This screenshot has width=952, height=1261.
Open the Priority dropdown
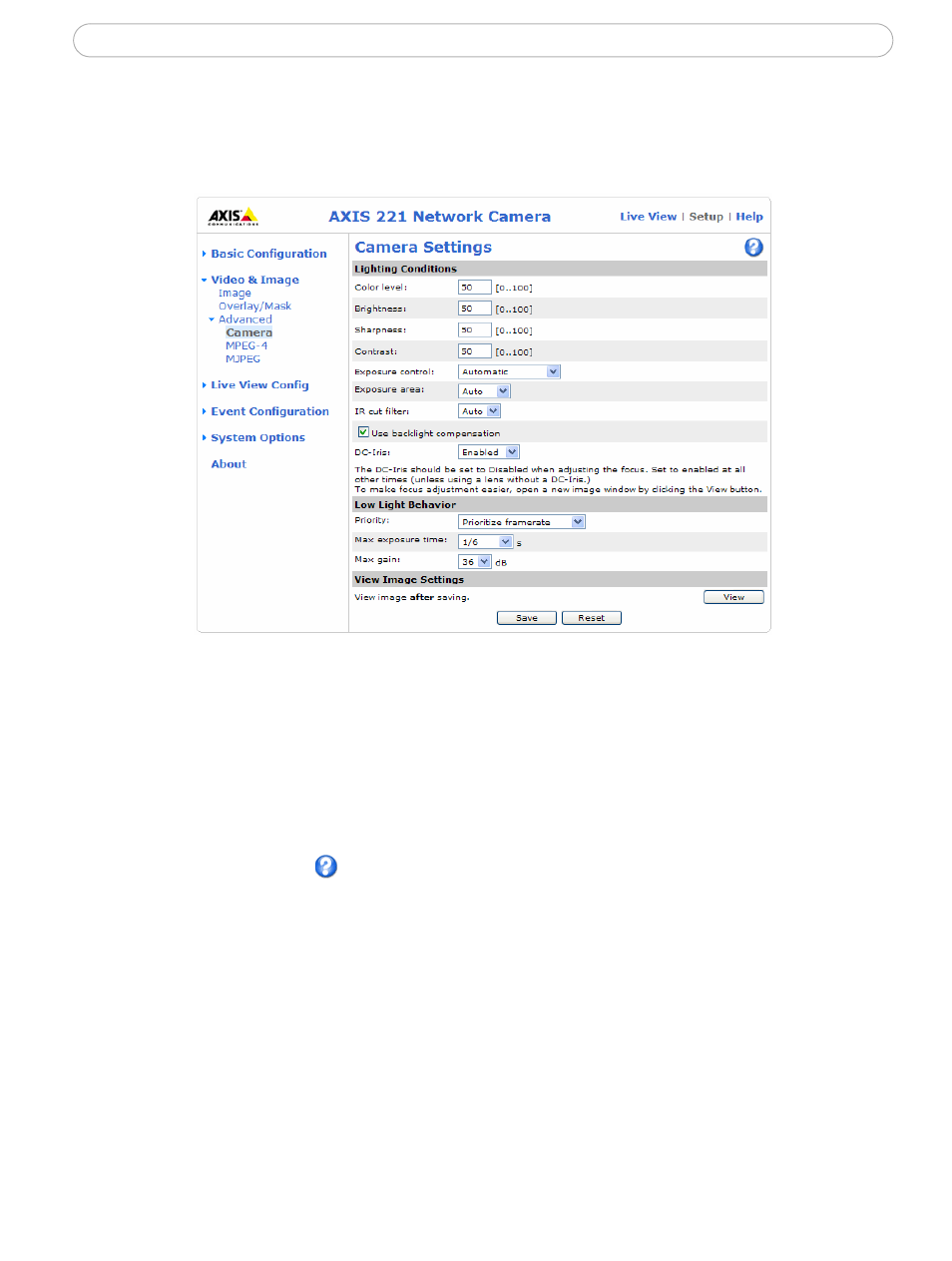click(522, 522)
